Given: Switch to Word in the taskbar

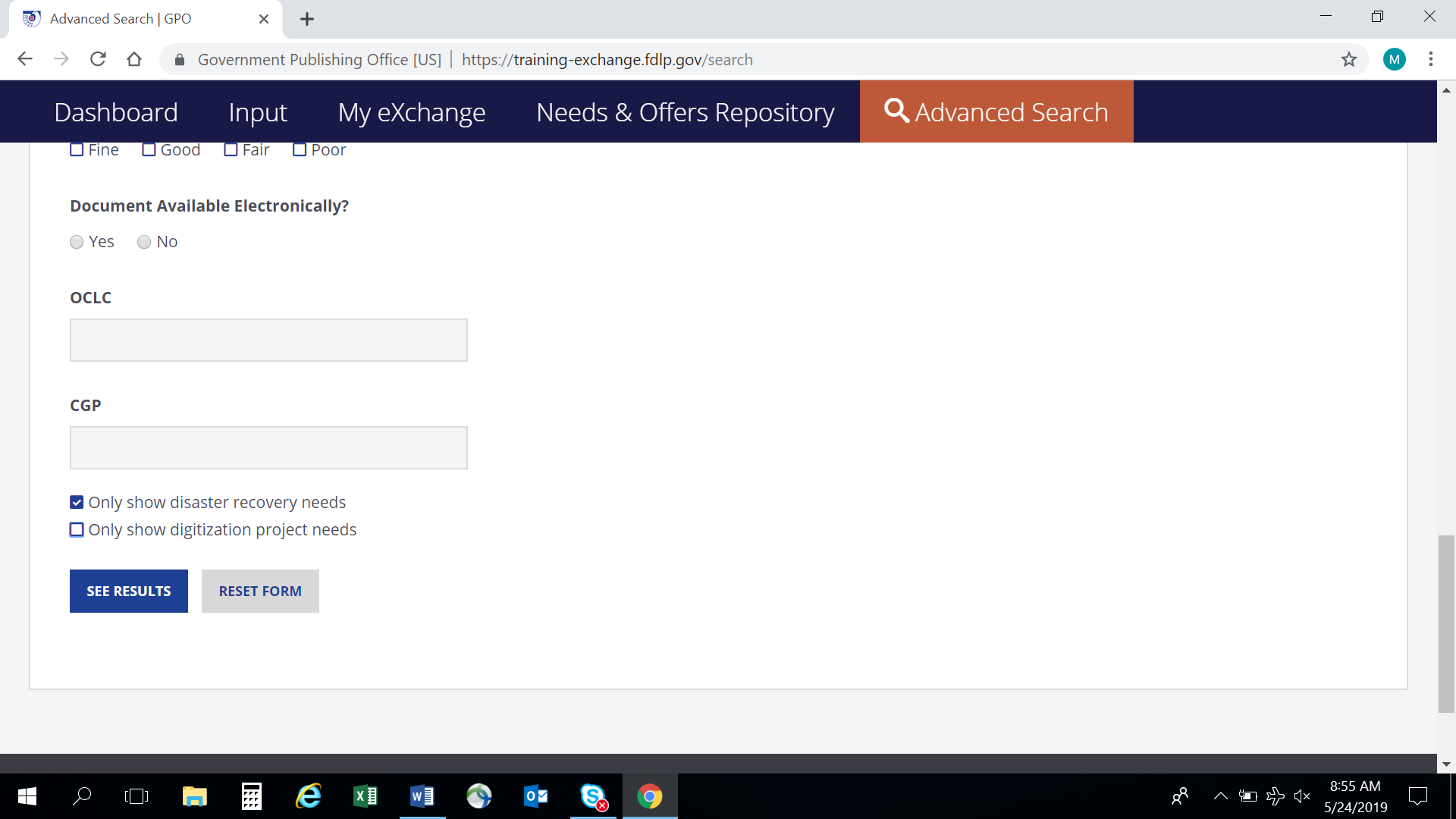Looking at the screenshot, I should (x=422, y=796).
